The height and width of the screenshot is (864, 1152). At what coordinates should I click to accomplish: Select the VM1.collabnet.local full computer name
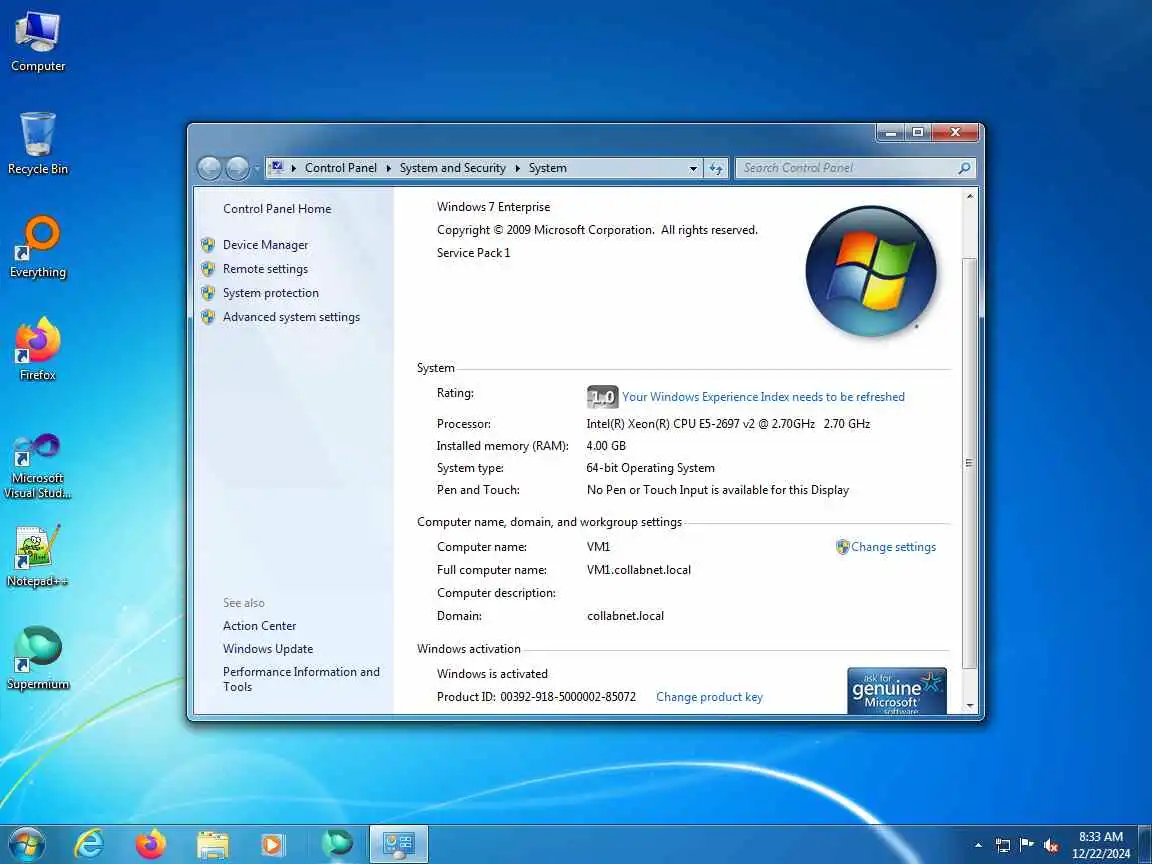coord(638,570)
